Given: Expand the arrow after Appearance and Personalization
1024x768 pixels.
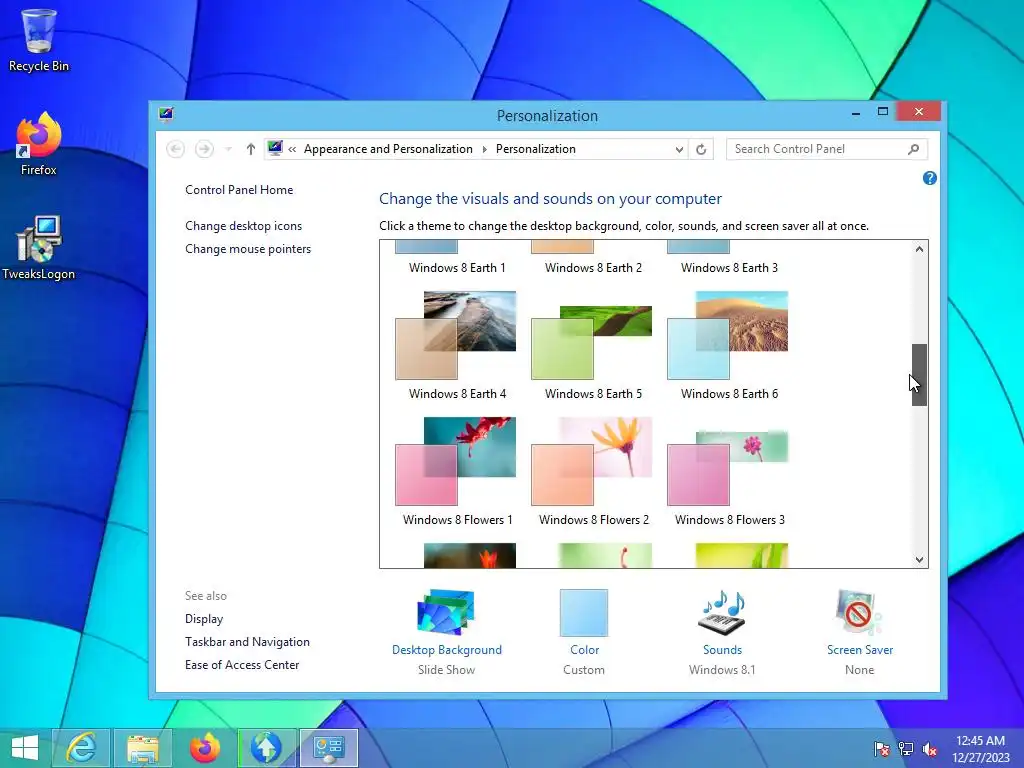Looking at the screenshot, I should click(485, 150).
